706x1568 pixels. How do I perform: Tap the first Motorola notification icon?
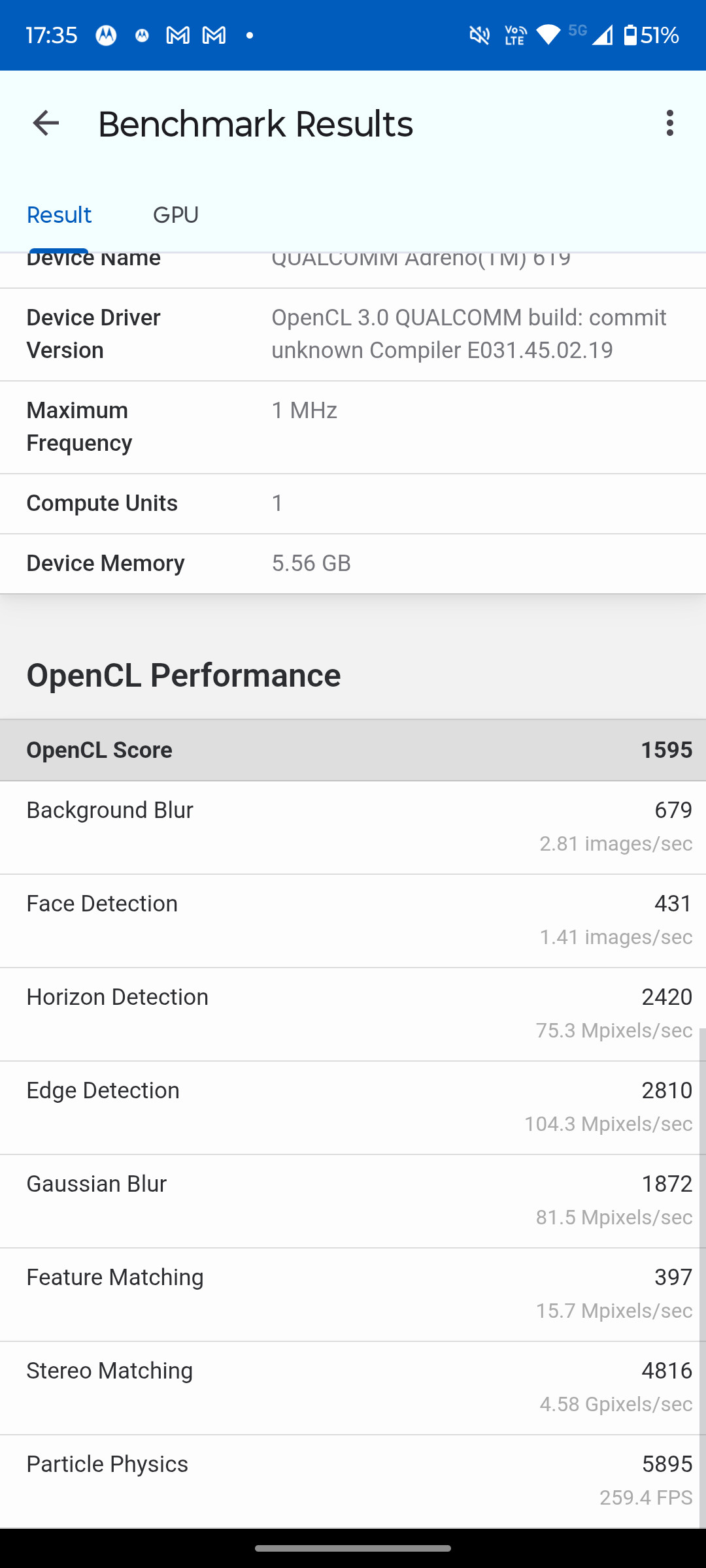(x=106, y=35)
